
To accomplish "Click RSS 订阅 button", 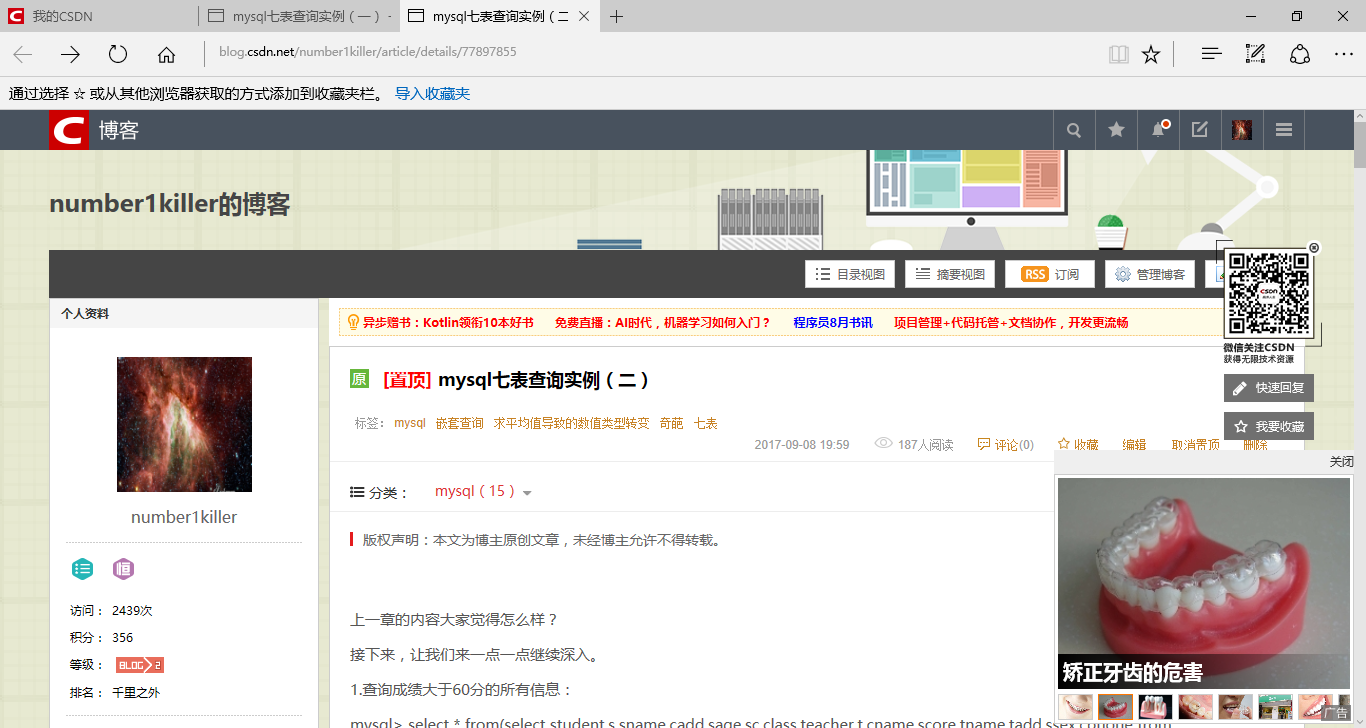I will 1050,274.
